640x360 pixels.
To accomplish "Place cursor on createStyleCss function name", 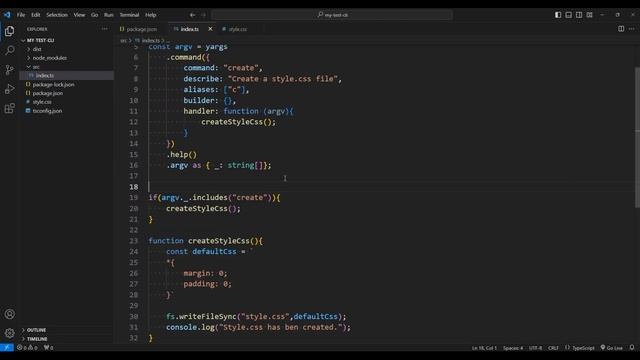I will pos(219,241).
